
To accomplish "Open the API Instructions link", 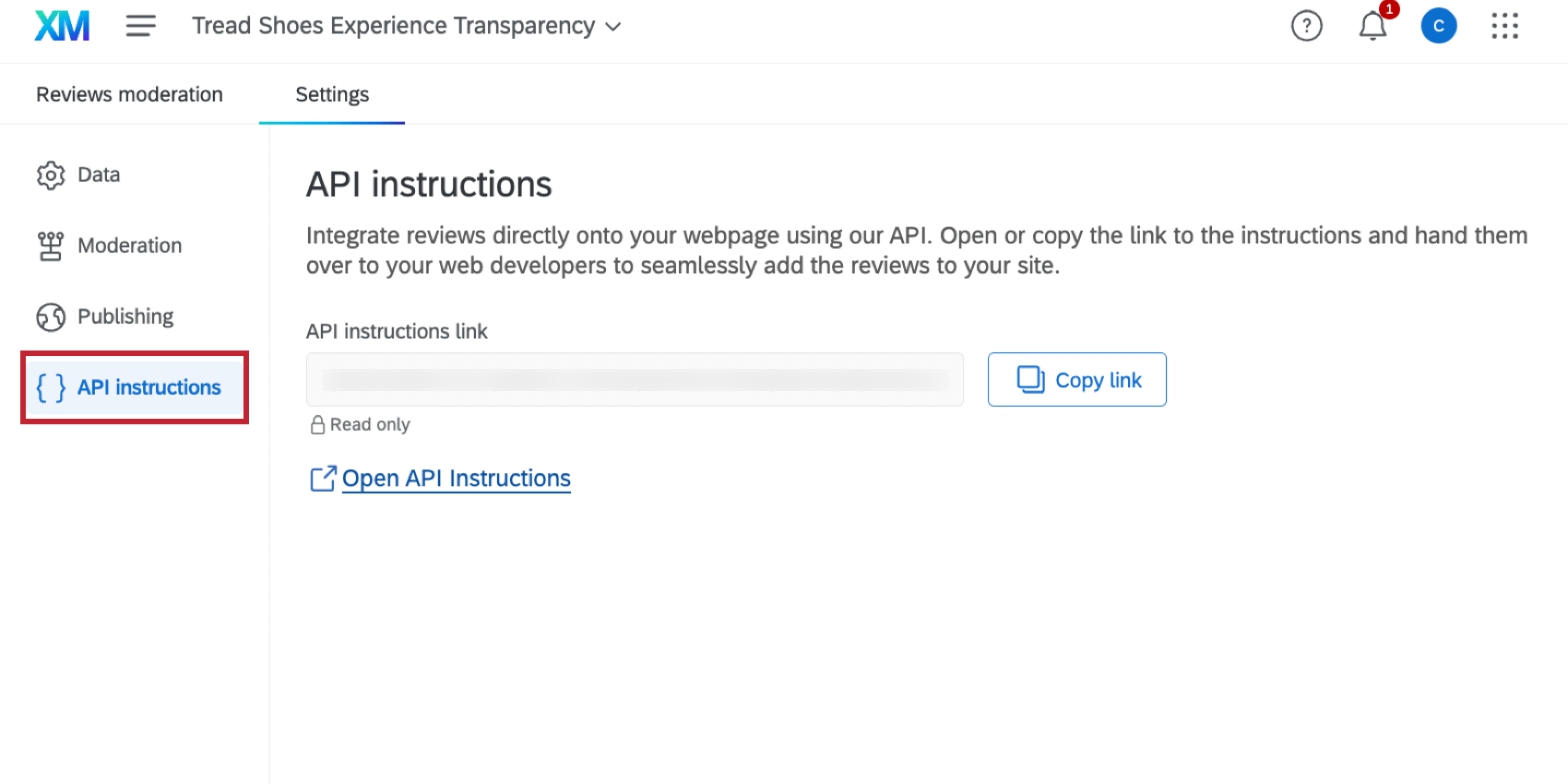I will click(x=456, y=479).
